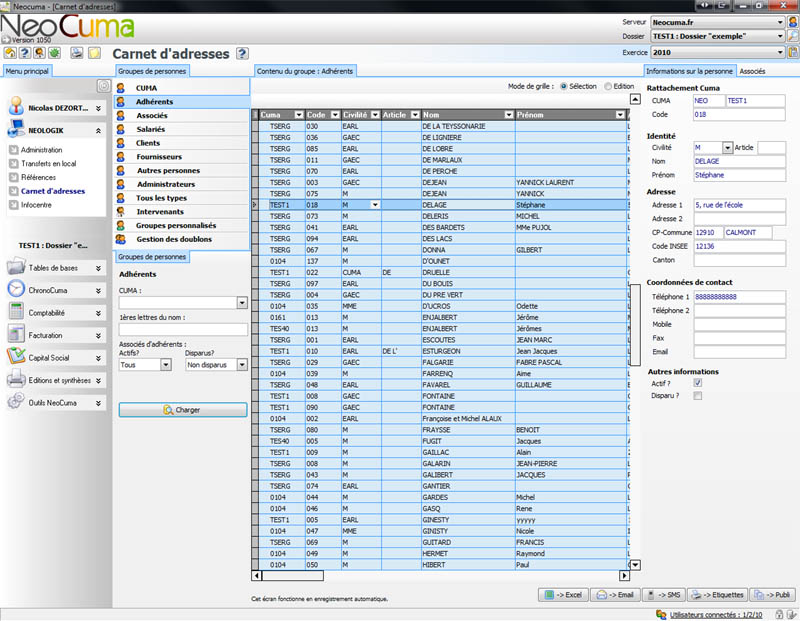Click the Nicolas DEZORT user icon
The width and height of the screenshot is (800, 621).
16,106
